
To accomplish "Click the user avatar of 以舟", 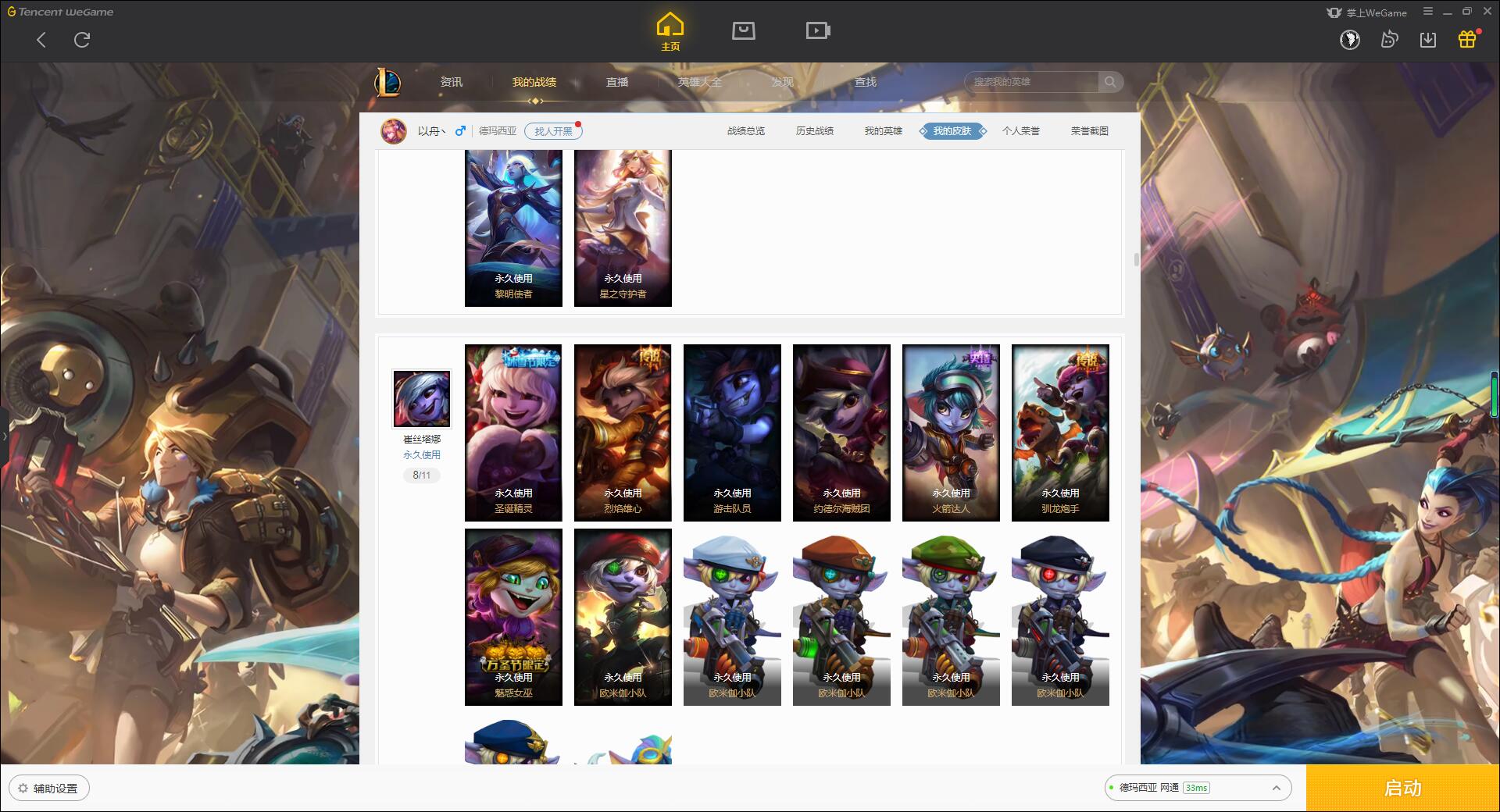I will pyautogui.click(x=394, y=131).
